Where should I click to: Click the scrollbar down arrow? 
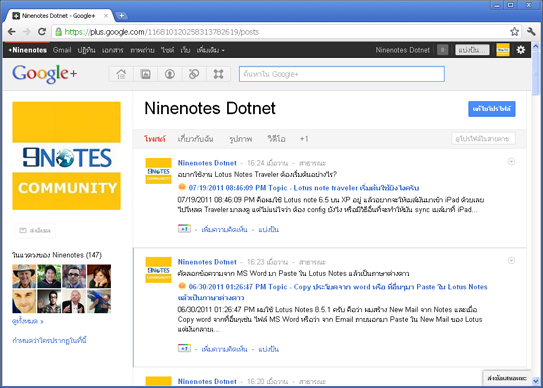[536, 380]
